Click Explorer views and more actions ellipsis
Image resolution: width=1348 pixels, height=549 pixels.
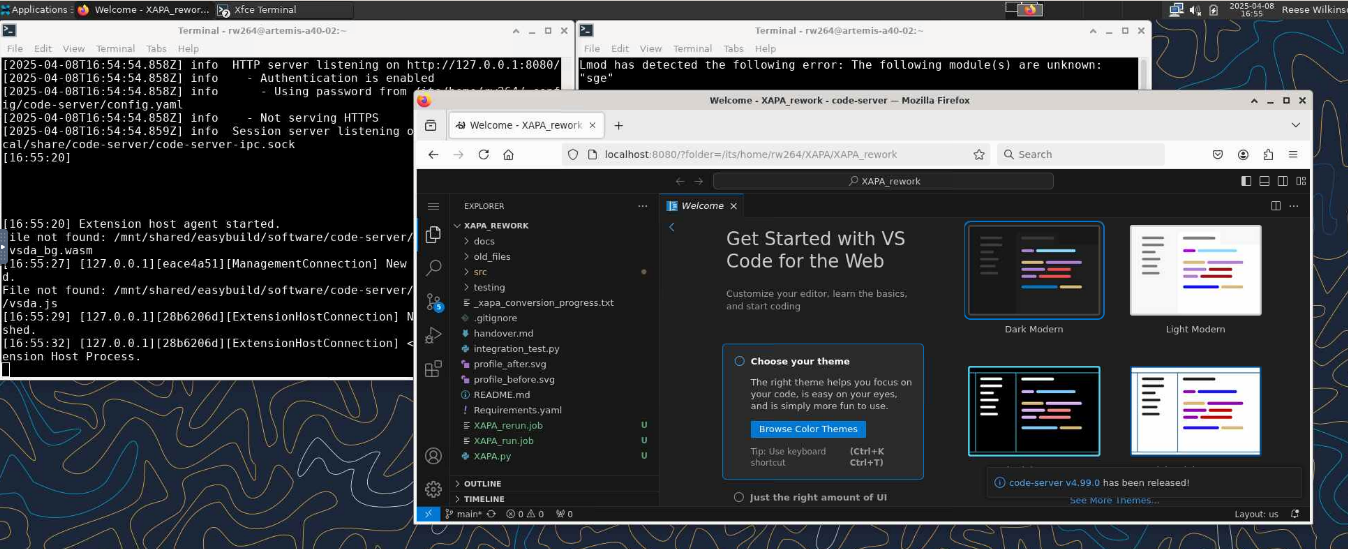(642, 206)
